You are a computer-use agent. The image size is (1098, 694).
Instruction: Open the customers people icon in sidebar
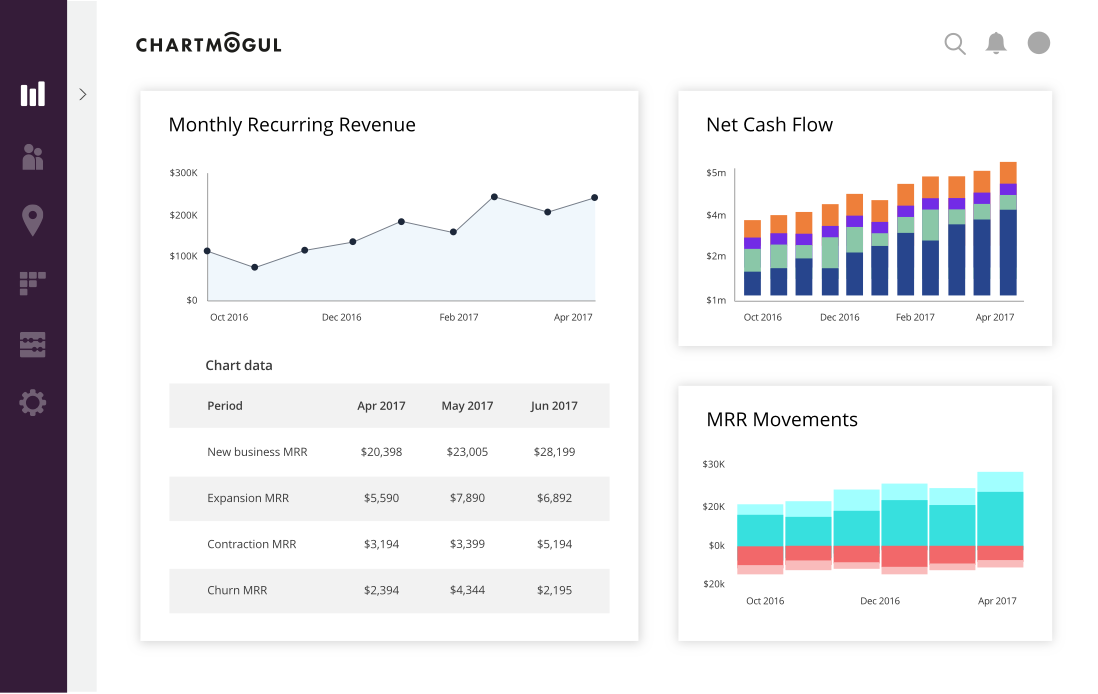click(x=33, y=157)
